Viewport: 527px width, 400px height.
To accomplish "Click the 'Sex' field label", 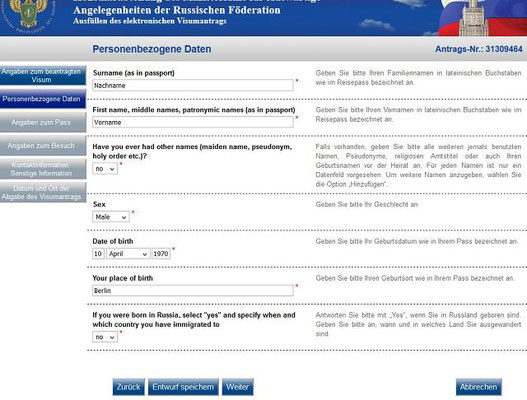I will click(x=99, y=204).
